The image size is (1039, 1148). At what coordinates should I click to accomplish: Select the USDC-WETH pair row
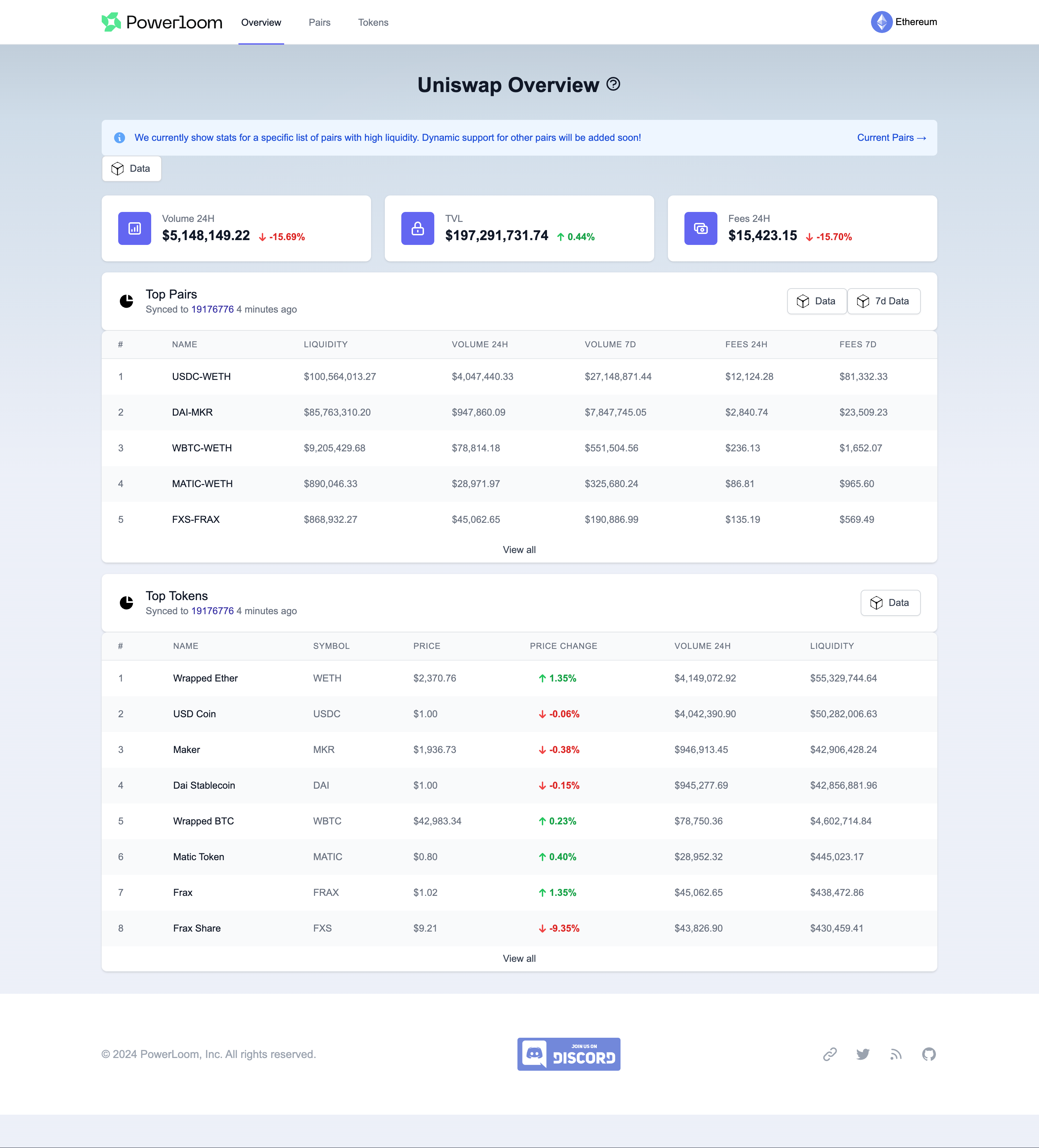point(519,376)
